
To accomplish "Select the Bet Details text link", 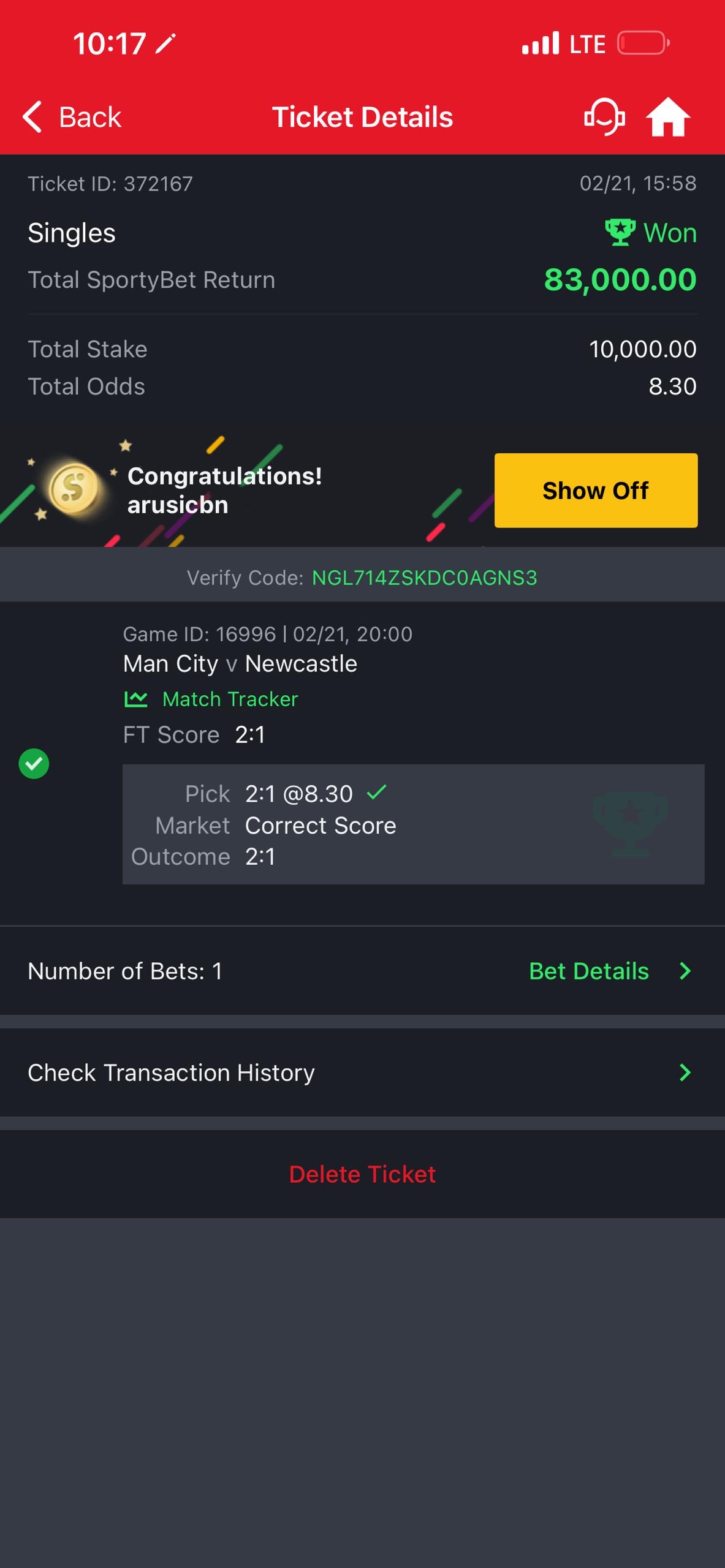I will point(588,971).
